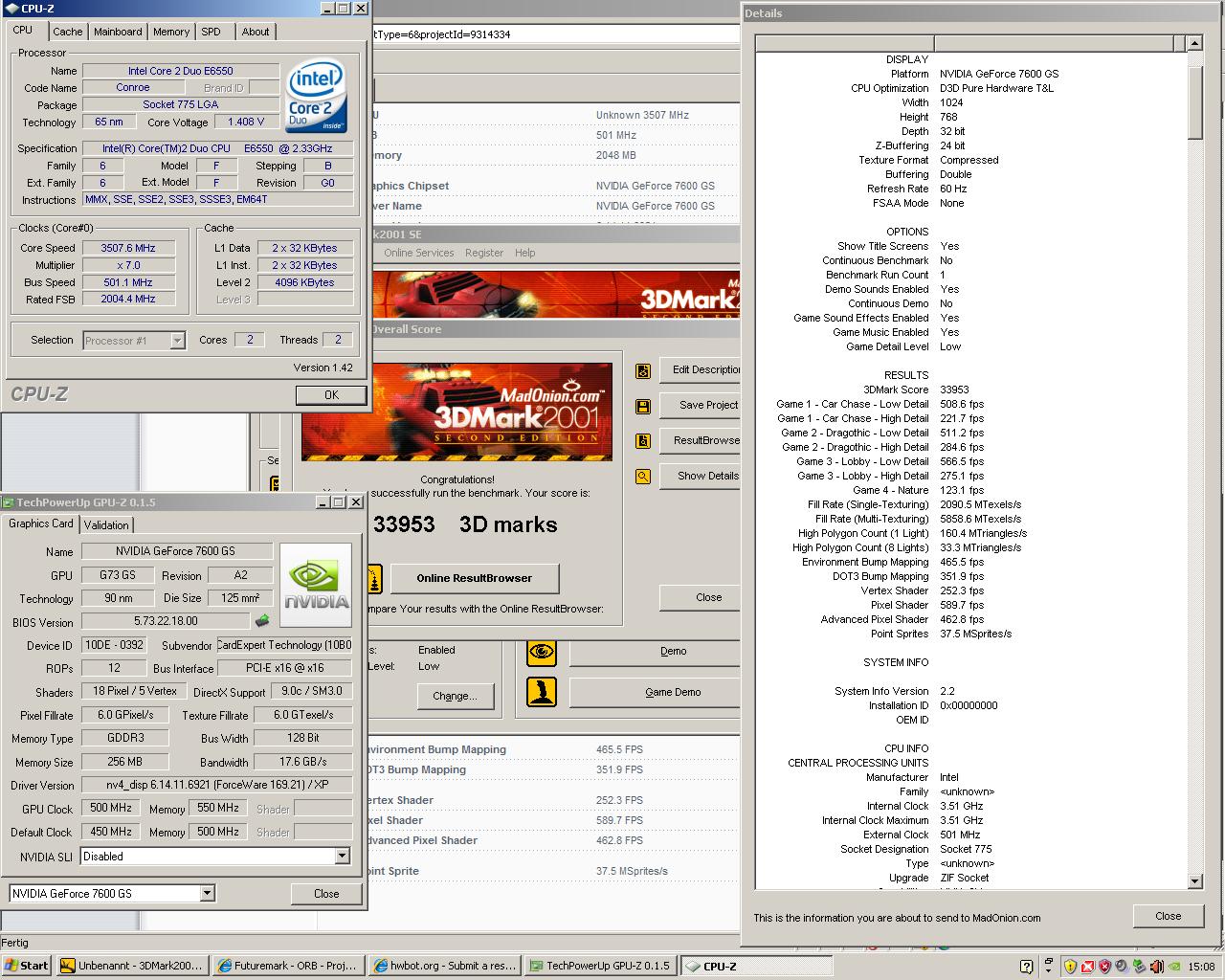Screen dimensions: 1225x980
Task: Click the Details scrollbar down arrow
Action: [x=1194, y=881]
